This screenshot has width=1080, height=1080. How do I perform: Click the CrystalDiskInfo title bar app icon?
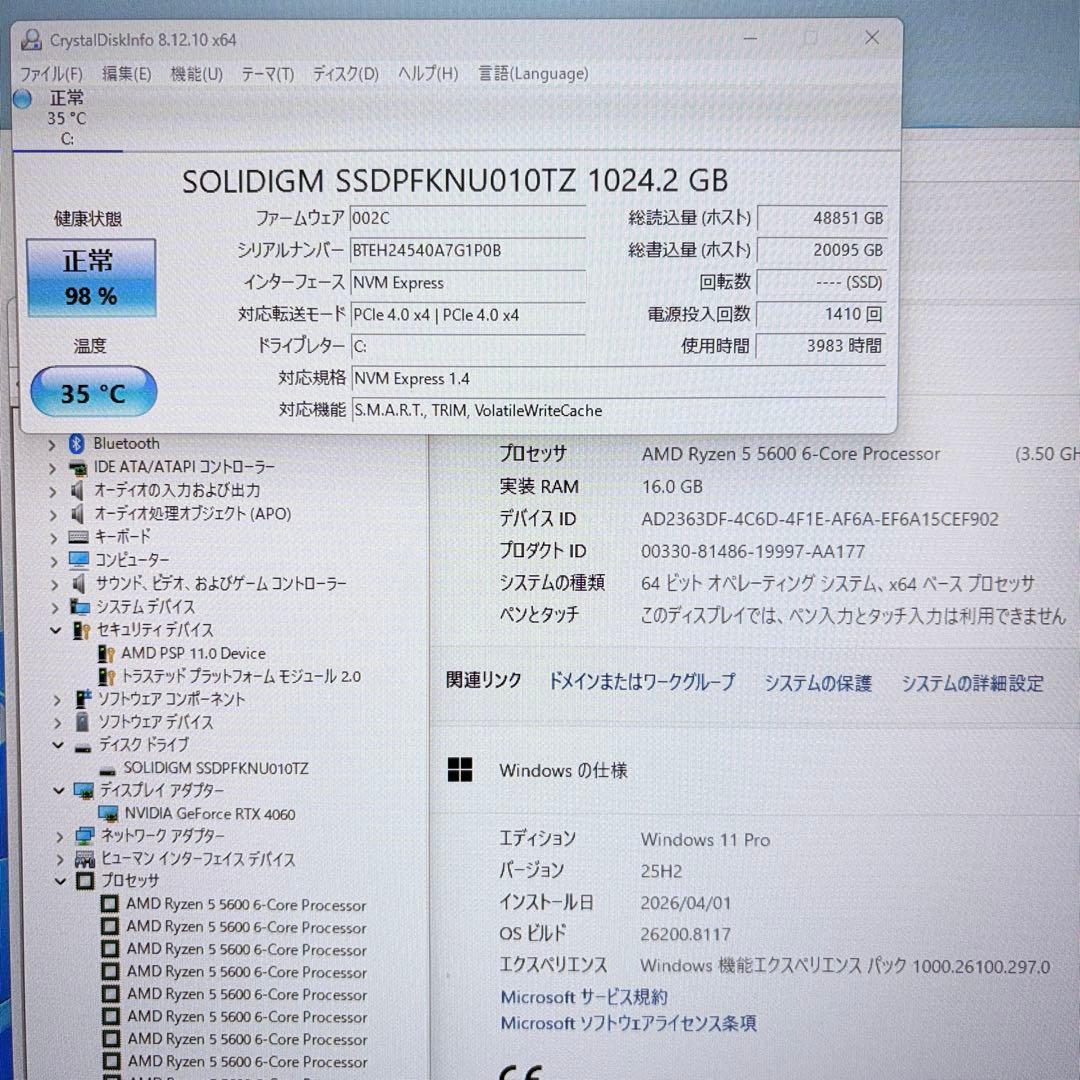pyautogui.click(x=31, y=39)
